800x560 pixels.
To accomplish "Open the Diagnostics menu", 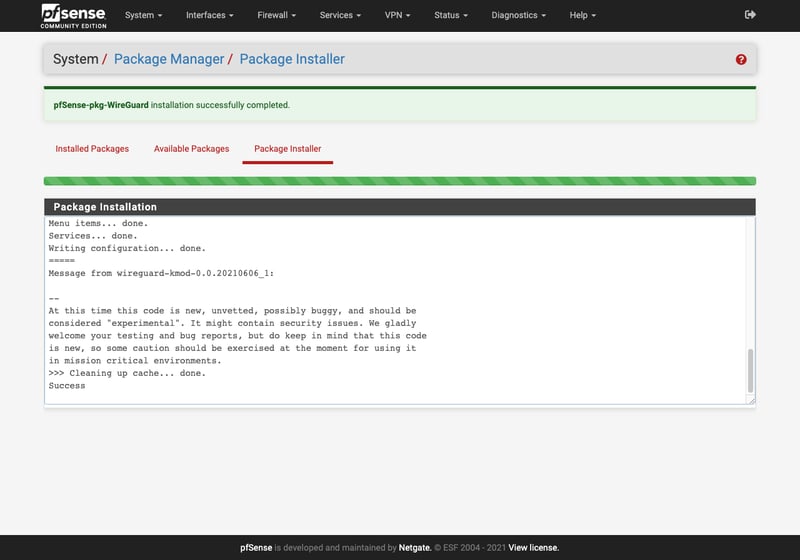I will [518, 16].
